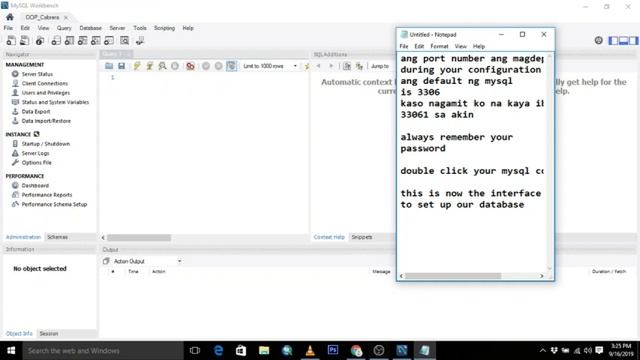The image size is (640, 360).
Task: Open the object inspector toolbar icon
Action: 40,40
